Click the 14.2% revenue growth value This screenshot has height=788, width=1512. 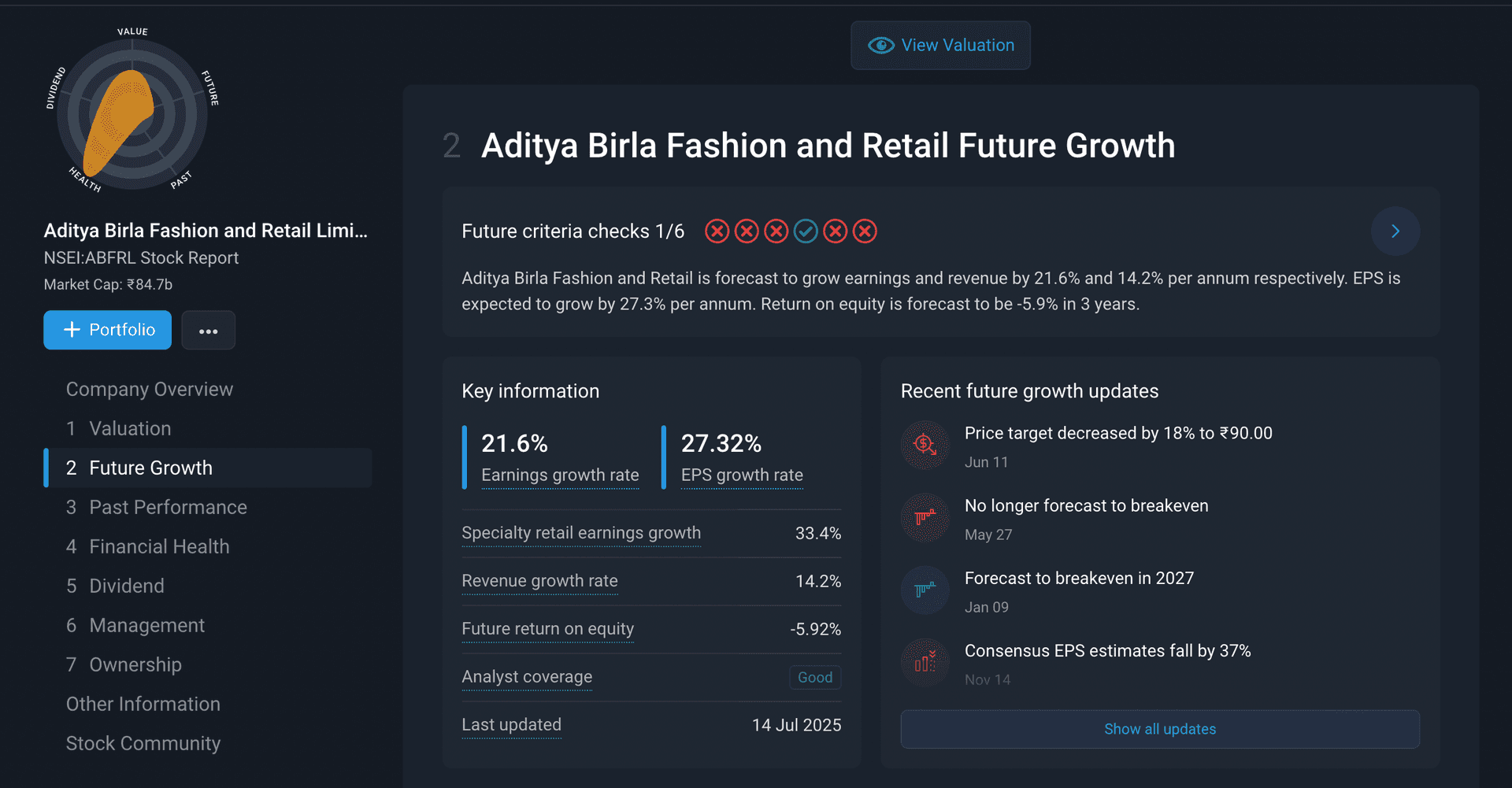[x=818, y=582]
